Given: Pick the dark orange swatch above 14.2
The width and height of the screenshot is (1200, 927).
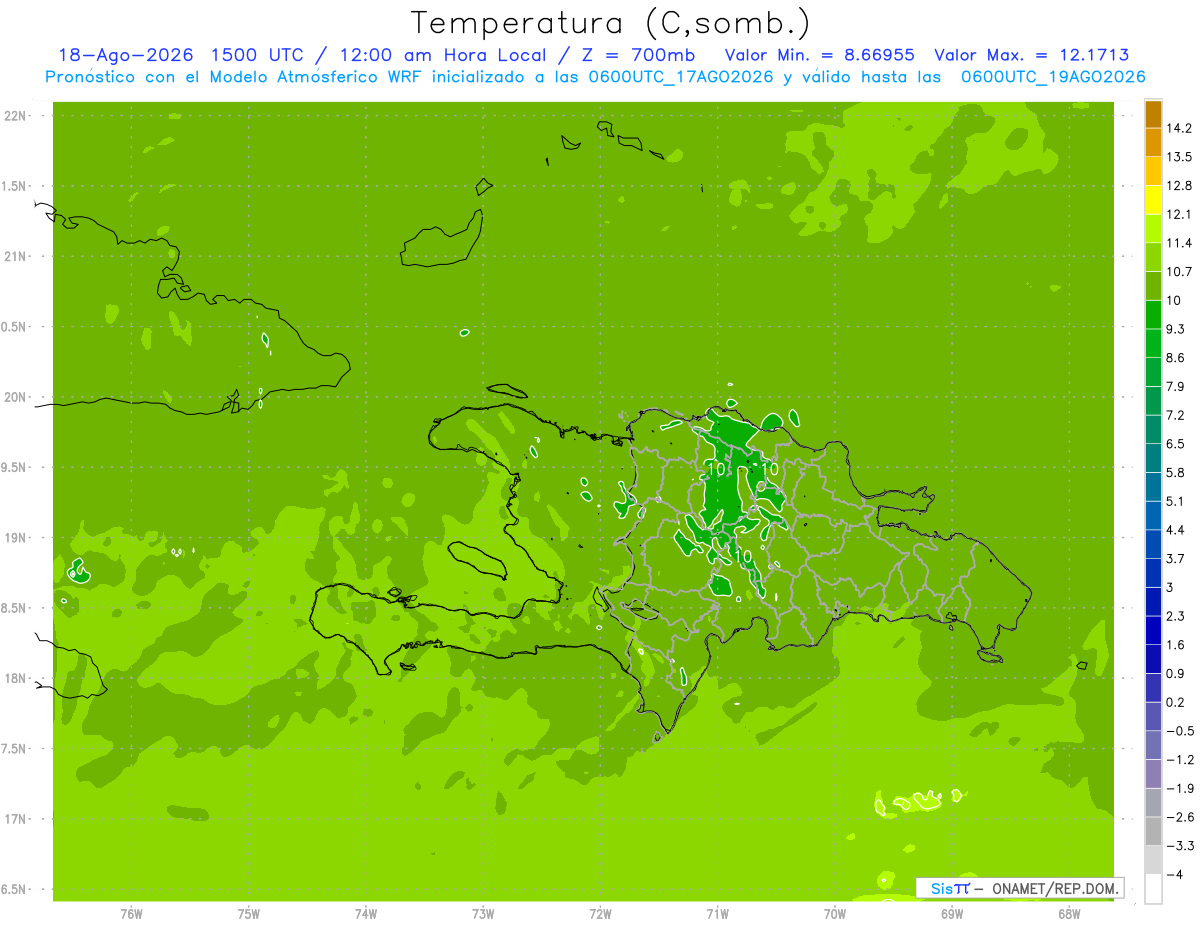Looking at the screenshot, I should [x=1153, y=113].
